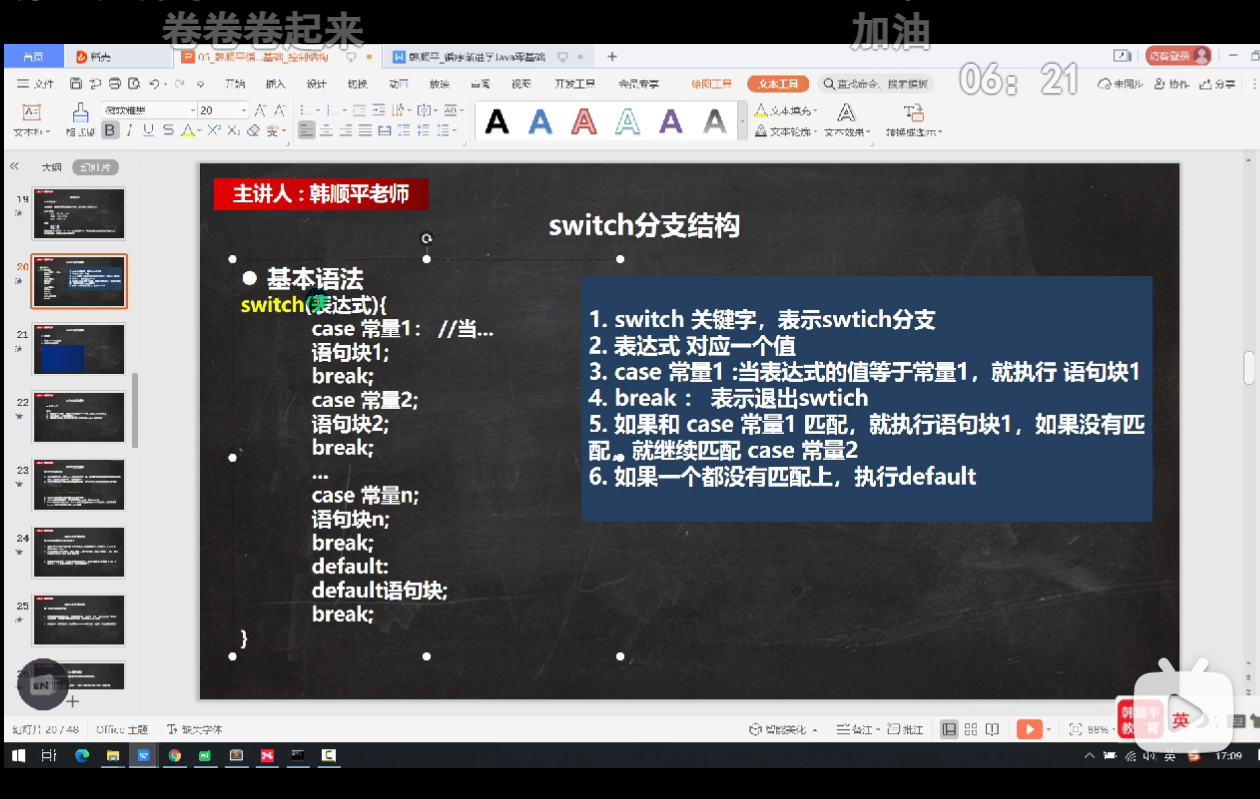Justify the text alignment
This screenshot has width=1260, height=799.
coord(365,130)
